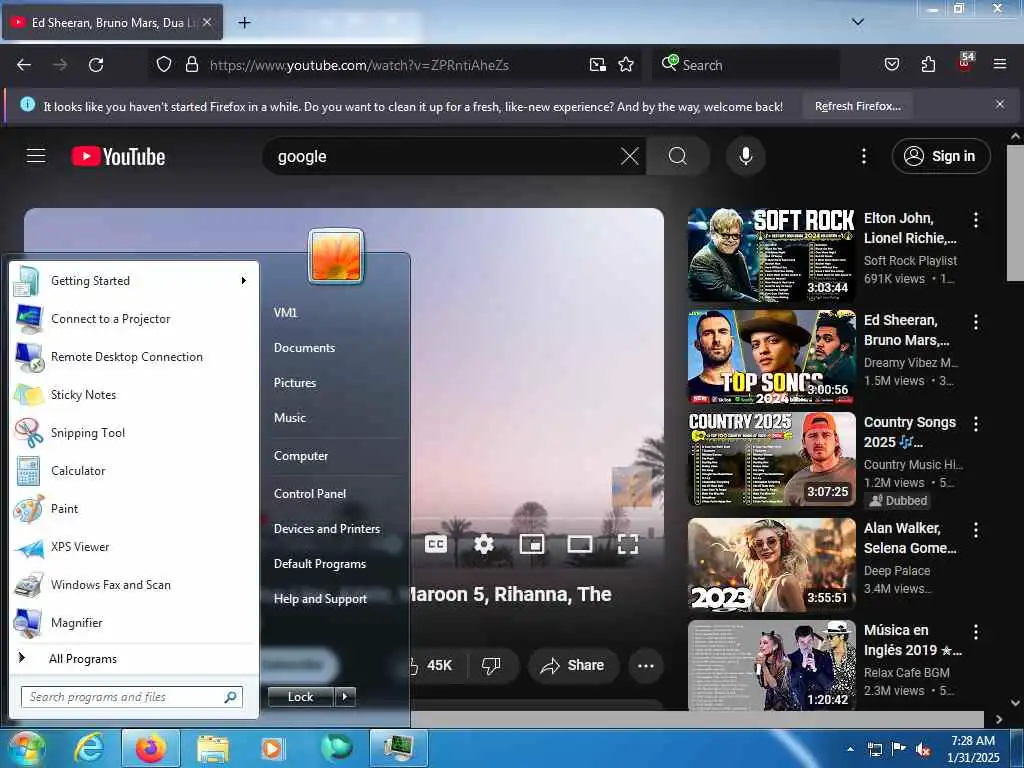Open options menu for Ed Sheeran video

click(976, 322)
